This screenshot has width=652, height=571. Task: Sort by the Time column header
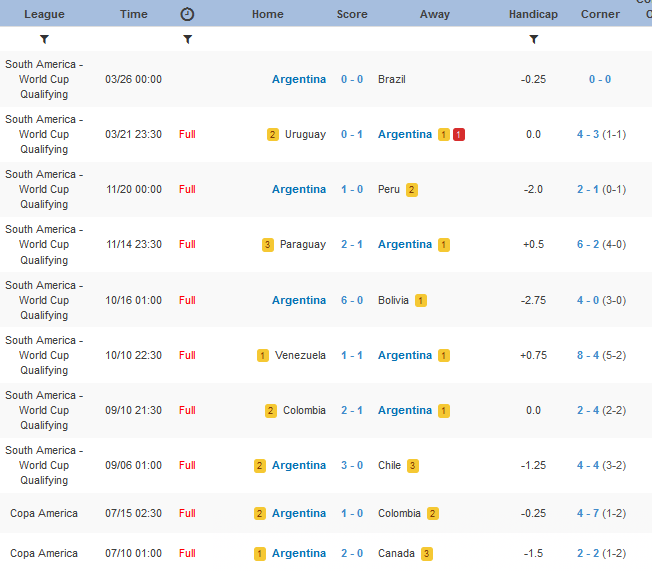[x=133, y=14]
